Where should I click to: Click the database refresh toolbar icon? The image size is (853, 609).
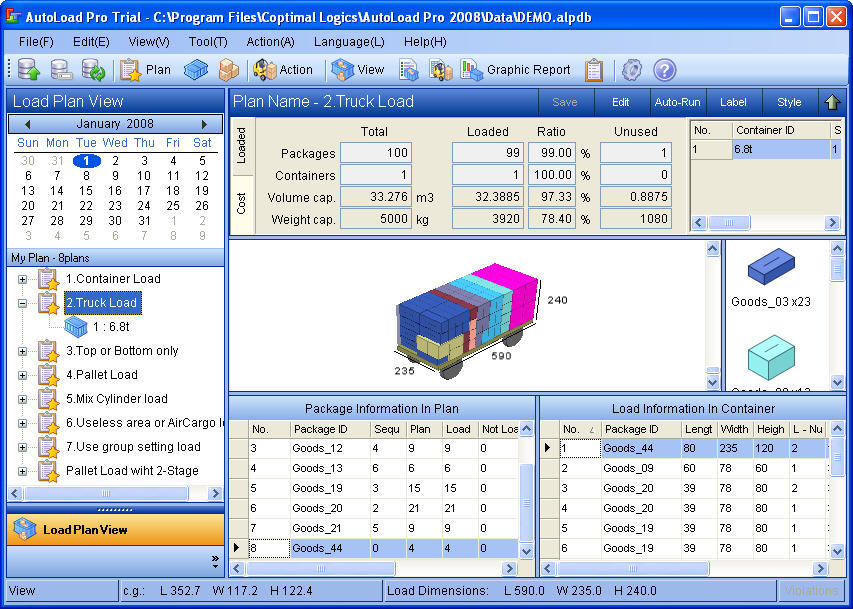pyautogui.click(x=93, y=70)
